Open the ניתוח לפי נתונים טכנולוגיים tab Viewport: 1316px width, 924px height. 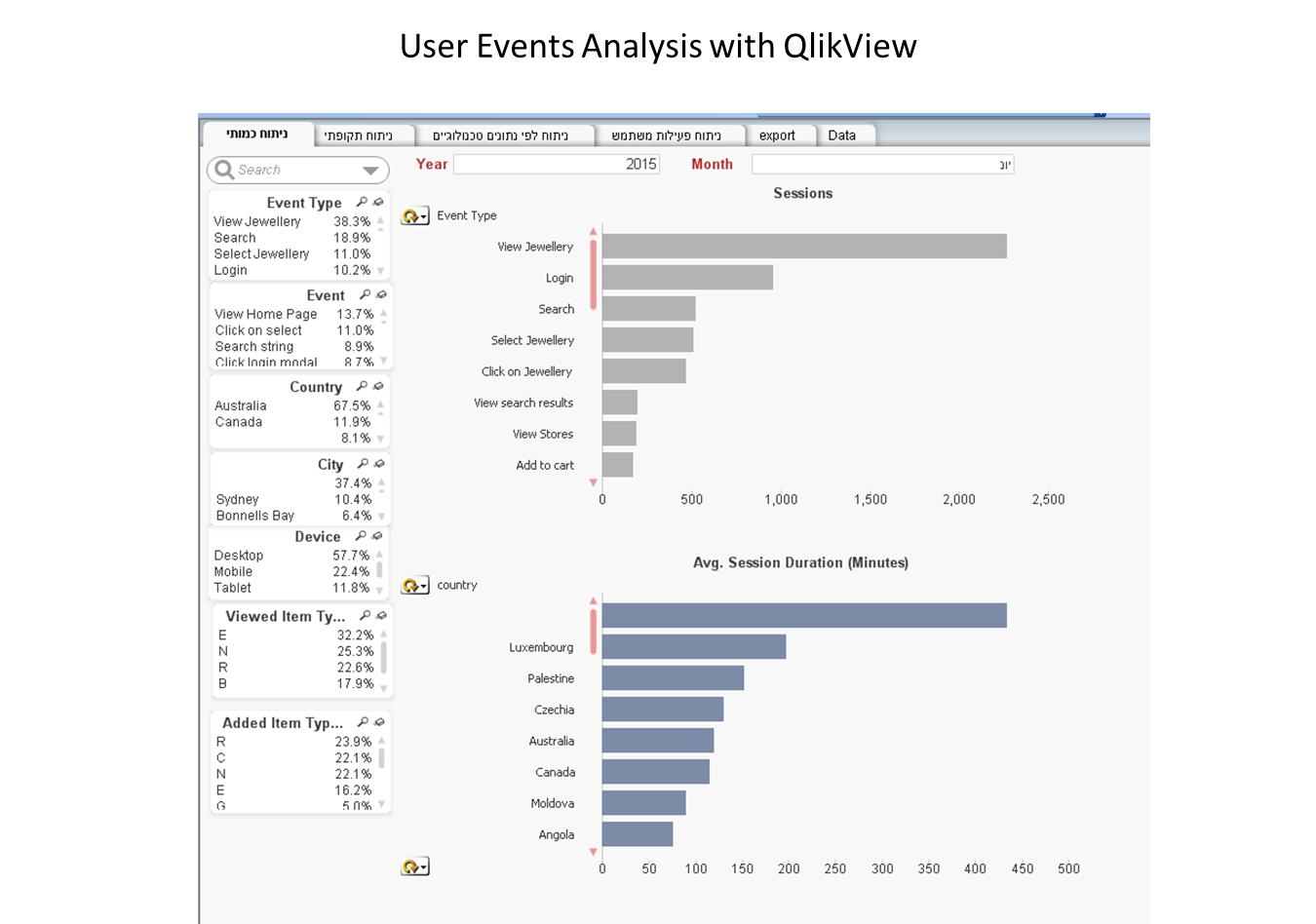500,135
